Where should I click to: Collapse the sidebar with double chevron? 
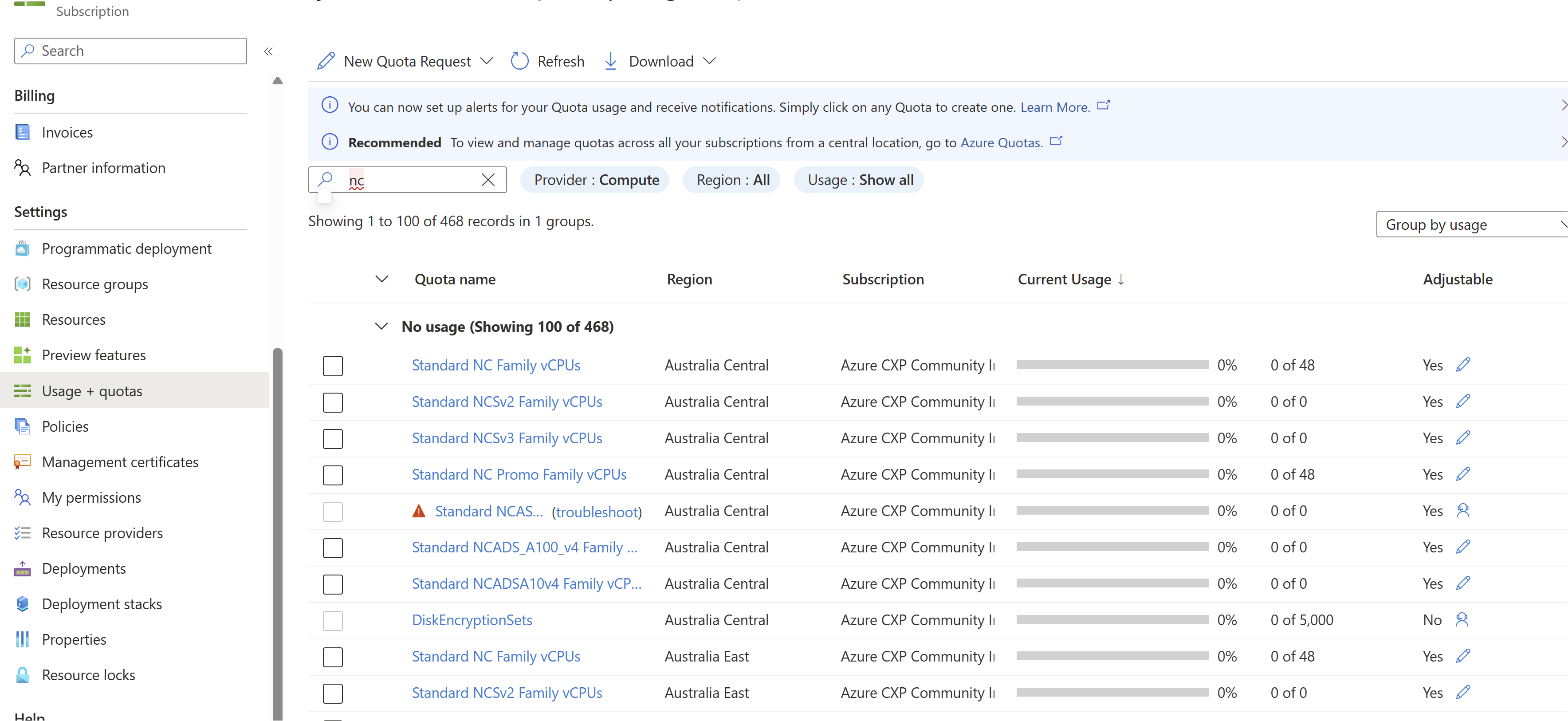[x=268, y=51]
